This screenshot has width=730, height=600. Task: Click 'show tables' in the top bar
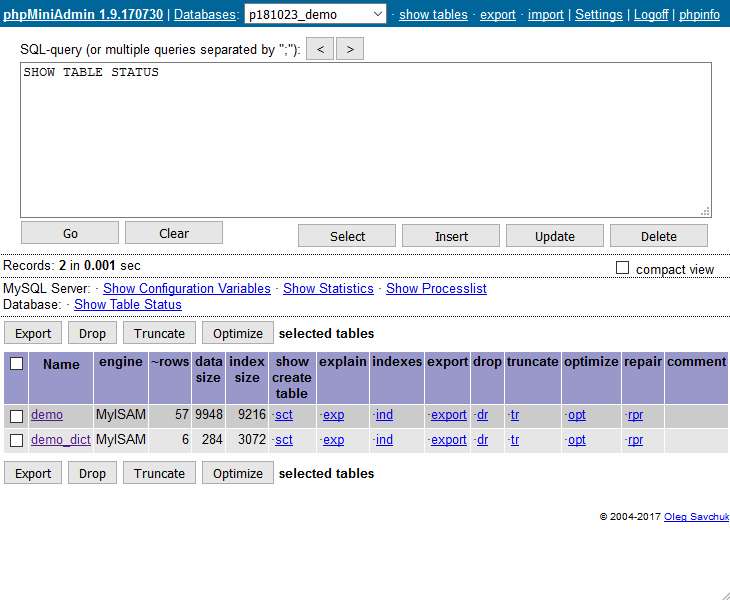[x=433, y=14]
